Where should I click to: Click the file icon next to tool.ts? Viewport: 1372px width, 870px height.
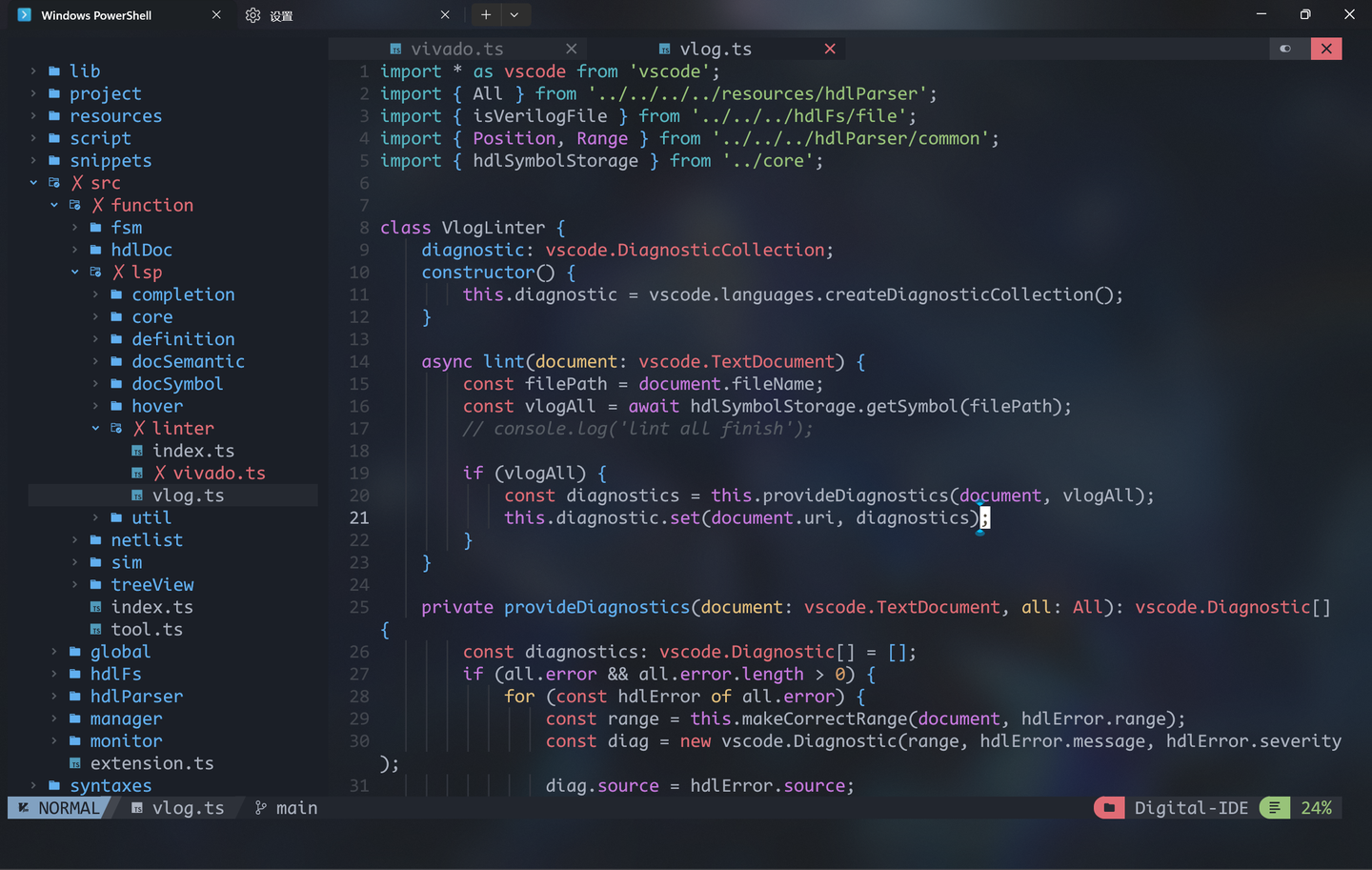pyautogui.click(x=96, y=629)
